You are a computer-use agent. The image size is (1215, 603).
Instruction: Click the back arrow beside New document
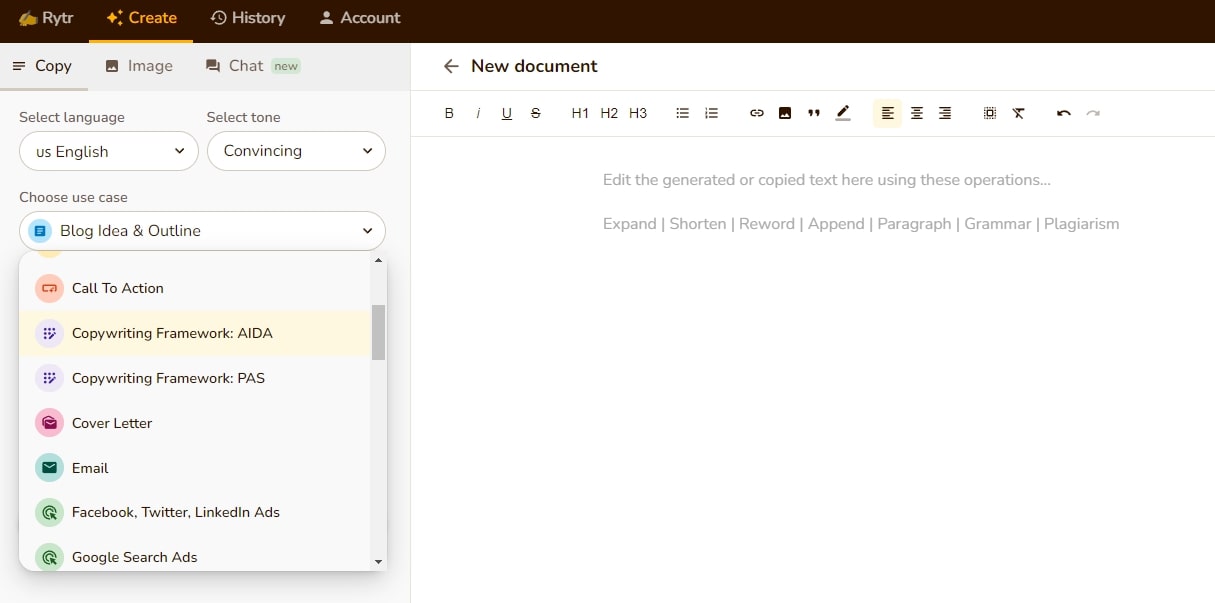(451, 66)
